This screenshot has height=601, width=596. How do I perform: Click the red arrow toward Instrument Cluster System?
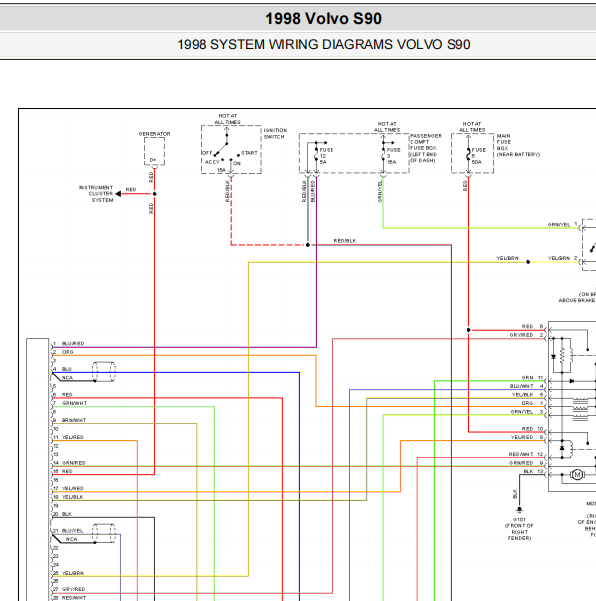[118, 194]
